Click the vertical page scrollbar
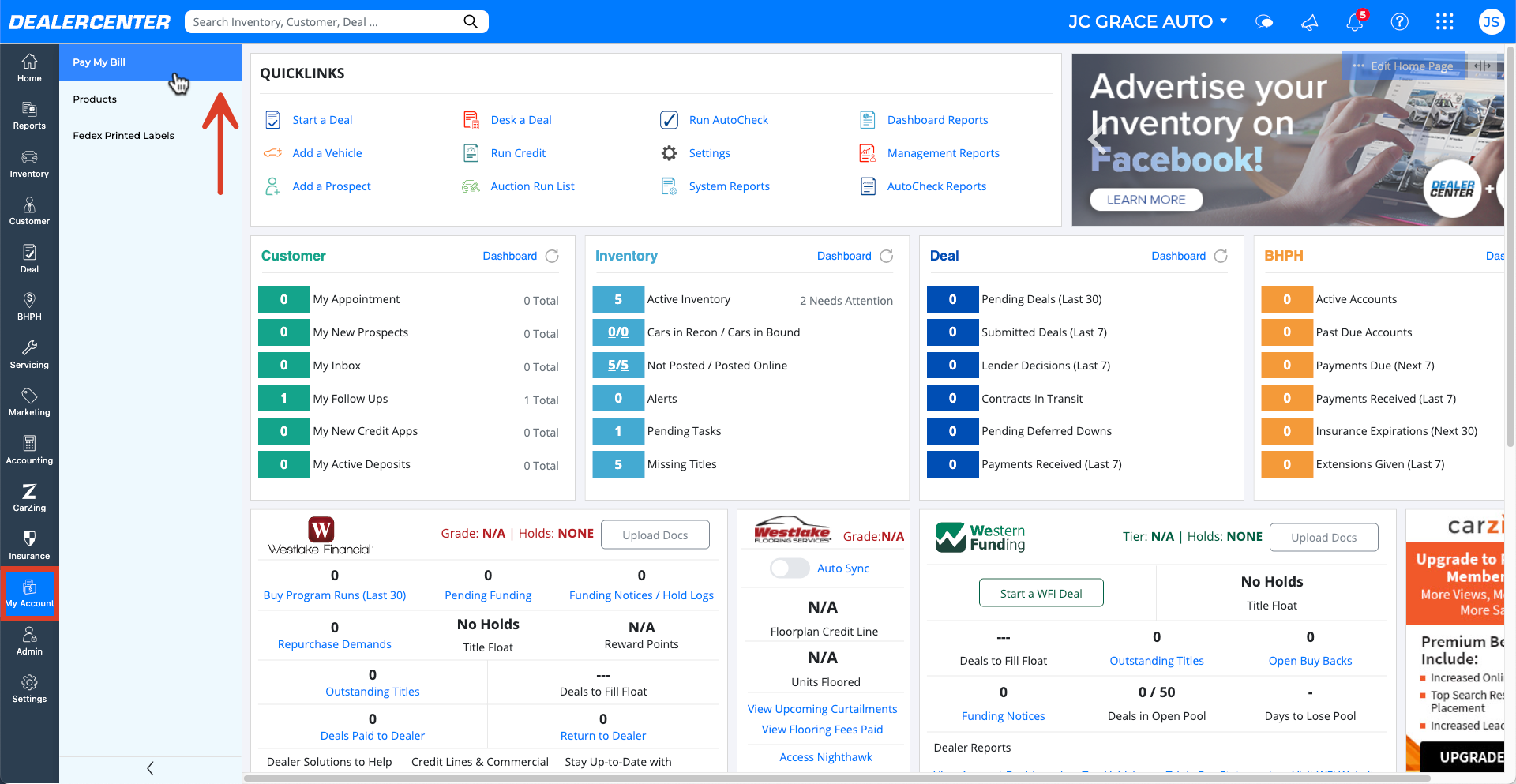The image size is (1516, 784). pyautogui.click(x=1510, y=245)
